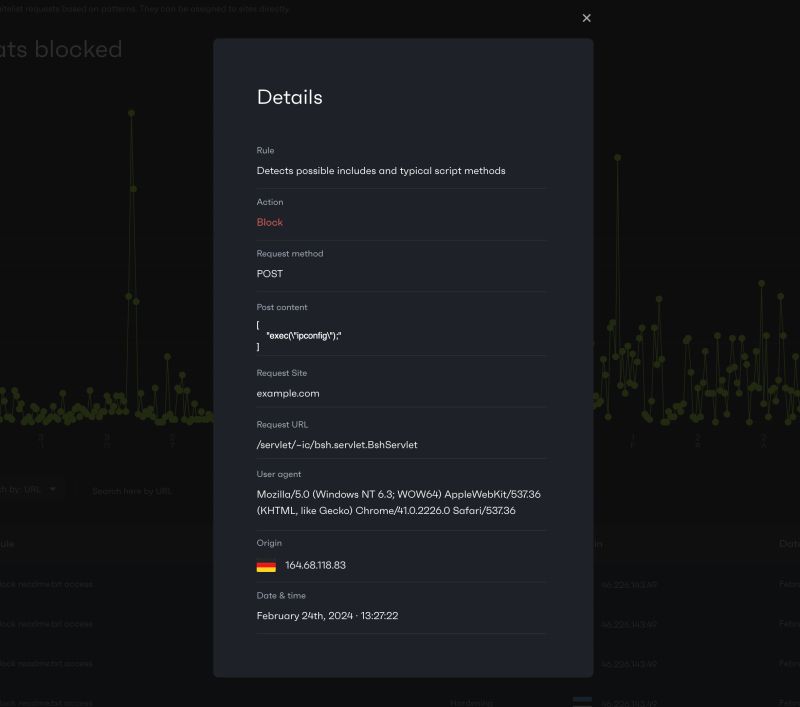The width and height of the screenshot is (800, 707).
Task: Click the Date column header
Action: pyautogui.click(x=786, y=542)
